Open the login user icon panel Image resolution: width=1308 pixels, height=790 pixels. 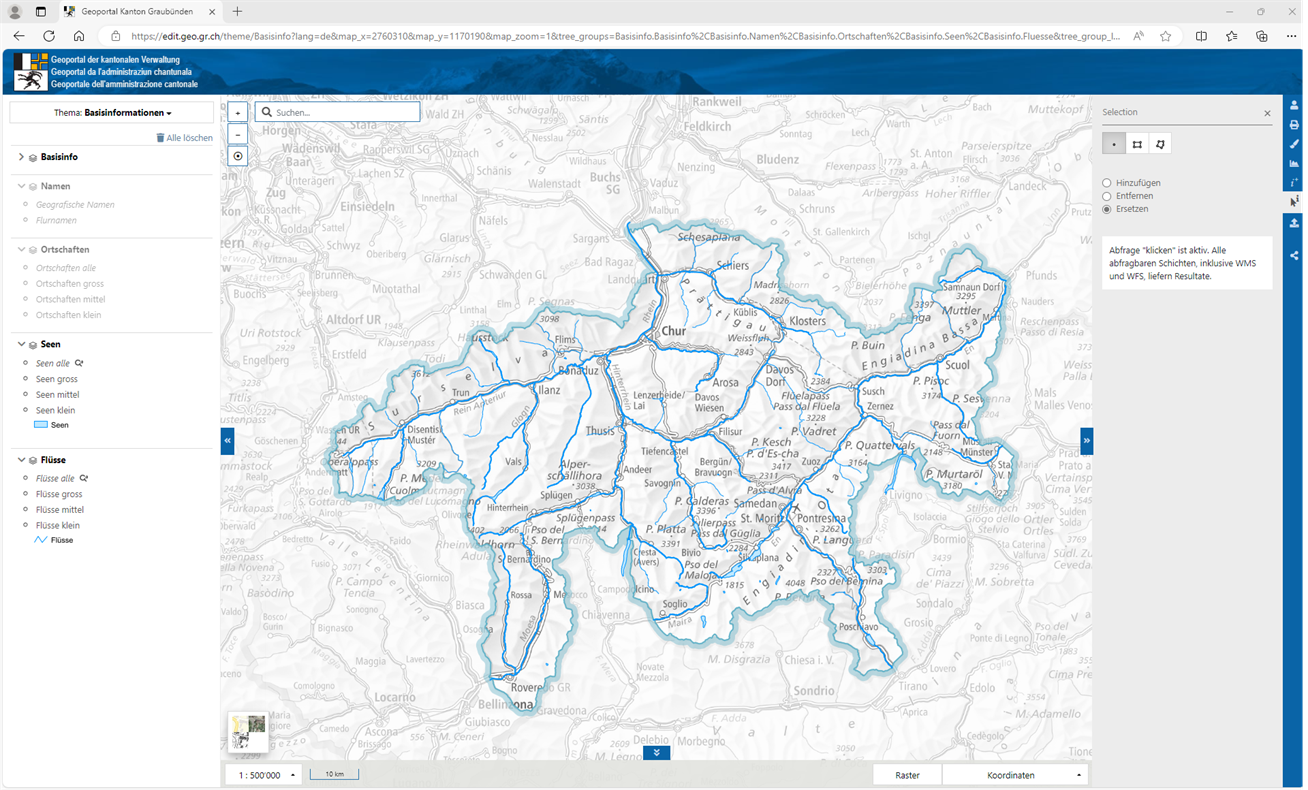pyautogui.click(x=1295, y=105)
